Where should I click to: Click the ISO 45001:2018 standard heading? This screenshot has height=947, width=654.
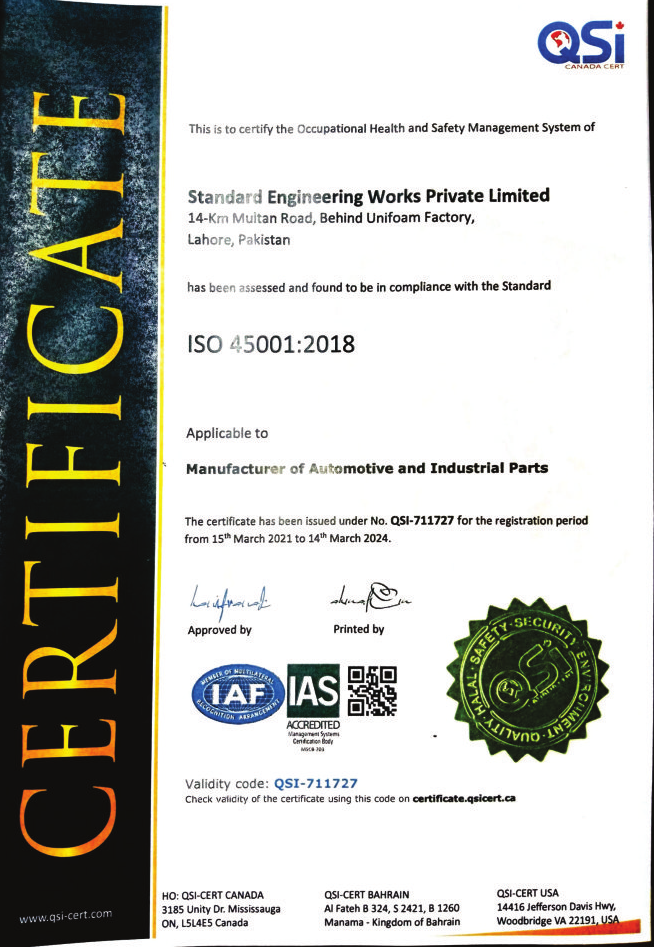[270, 344]
